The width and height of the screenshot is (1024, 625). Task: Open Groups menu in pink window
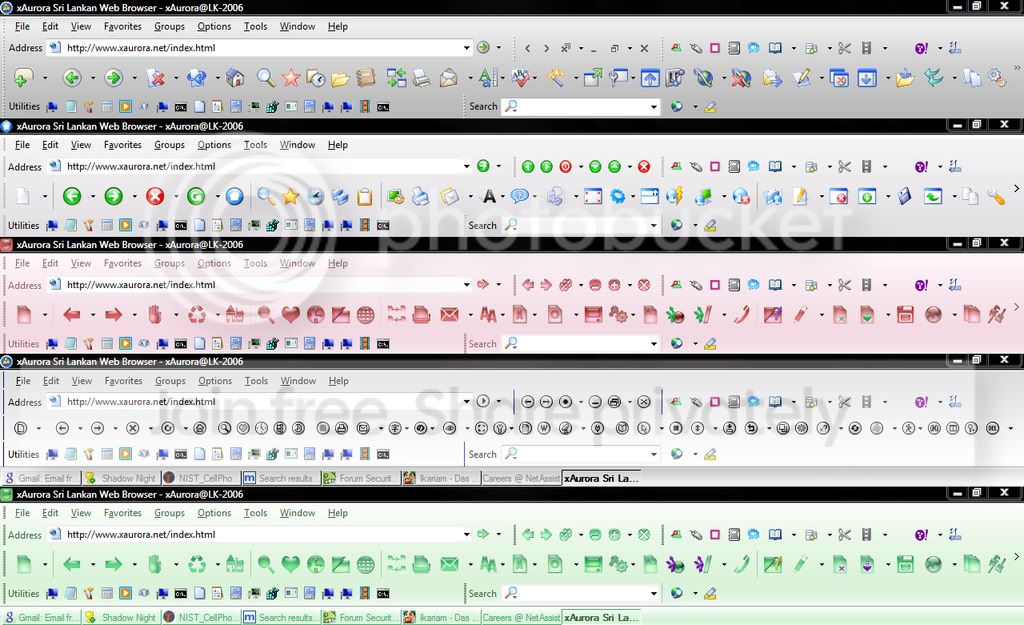pyautogui.click(x=169, y=263)
